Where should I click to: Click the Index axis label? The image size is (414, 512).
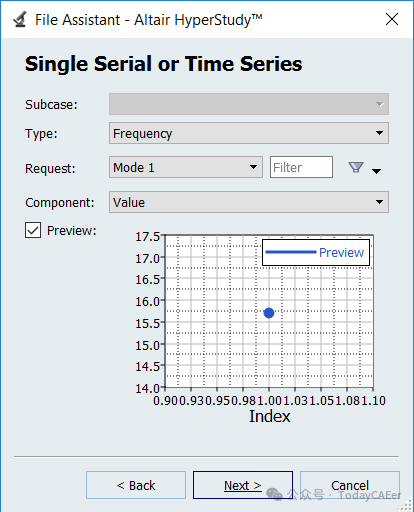point(270,416)
